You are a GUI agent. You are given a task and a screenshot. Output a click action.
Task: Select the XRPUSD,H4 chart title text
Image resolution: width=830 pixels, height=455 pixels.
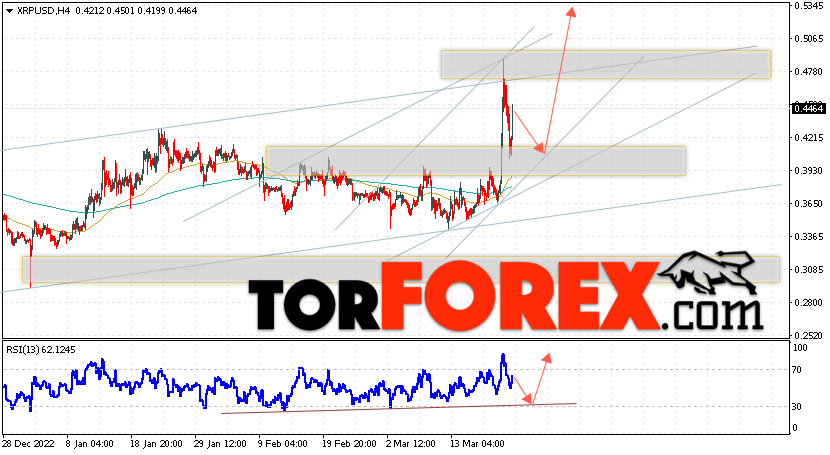coord(43,11)
